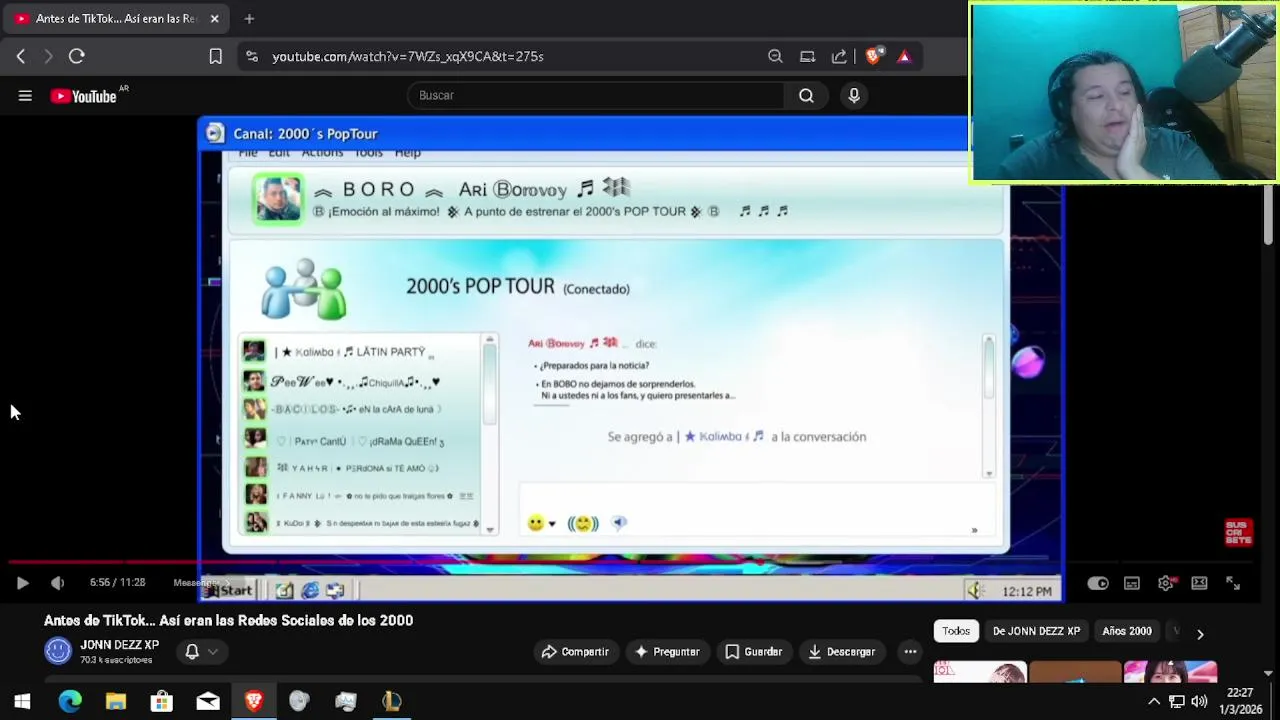Mute the video with the speaker icon
This screenshot has width=1280, height=720.
click(x=57, y=583)
